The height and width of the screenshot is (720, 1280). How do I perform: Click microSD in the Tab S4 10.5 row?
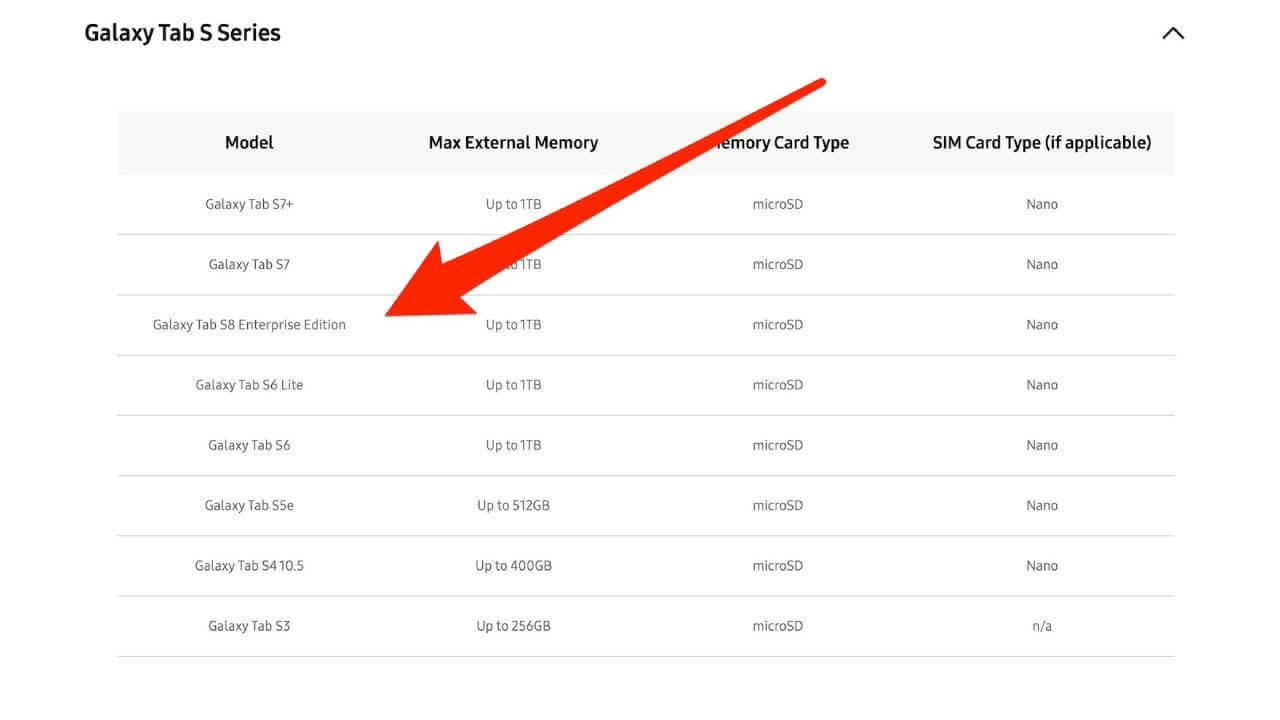point(778,566)
